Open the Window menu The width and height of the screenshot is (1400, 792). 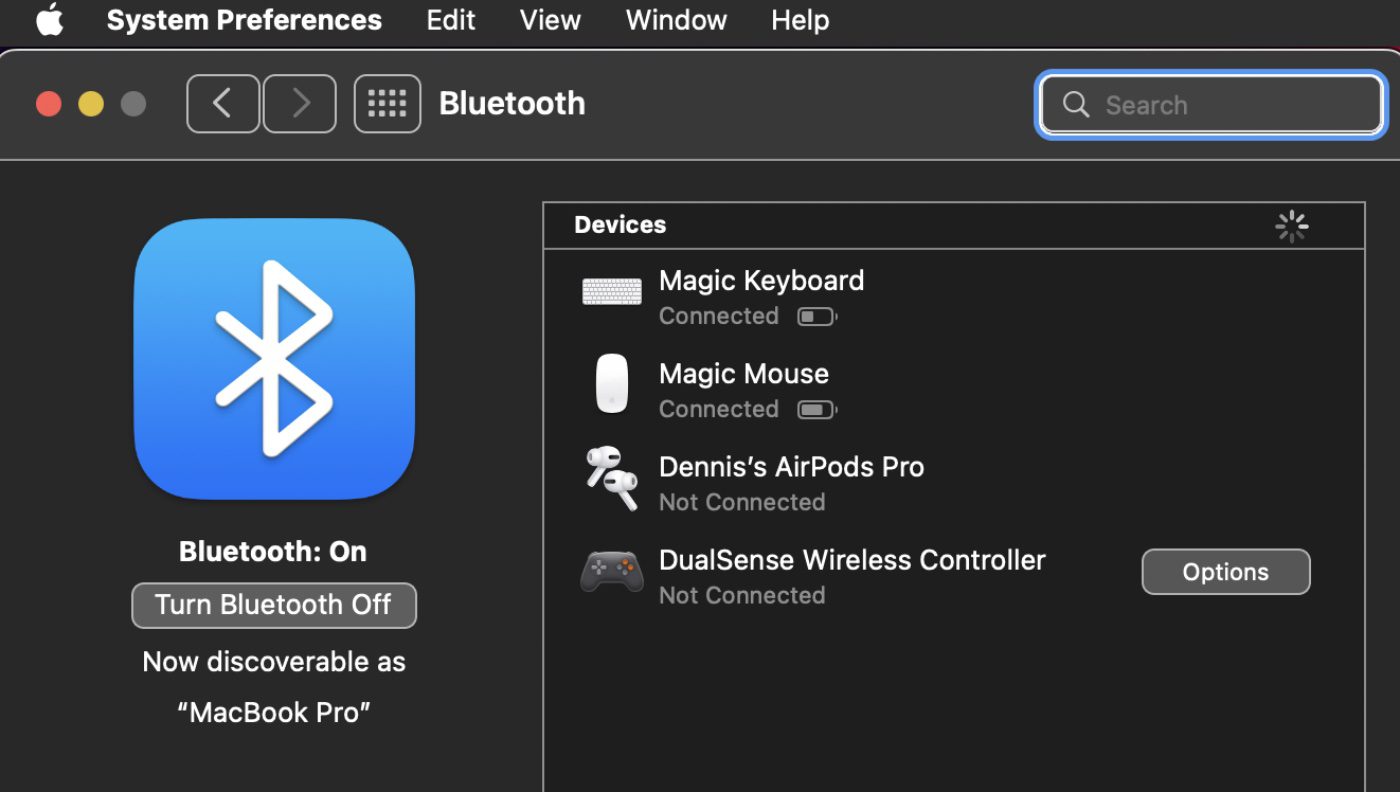pyautogui.click(x=676, y=20)
